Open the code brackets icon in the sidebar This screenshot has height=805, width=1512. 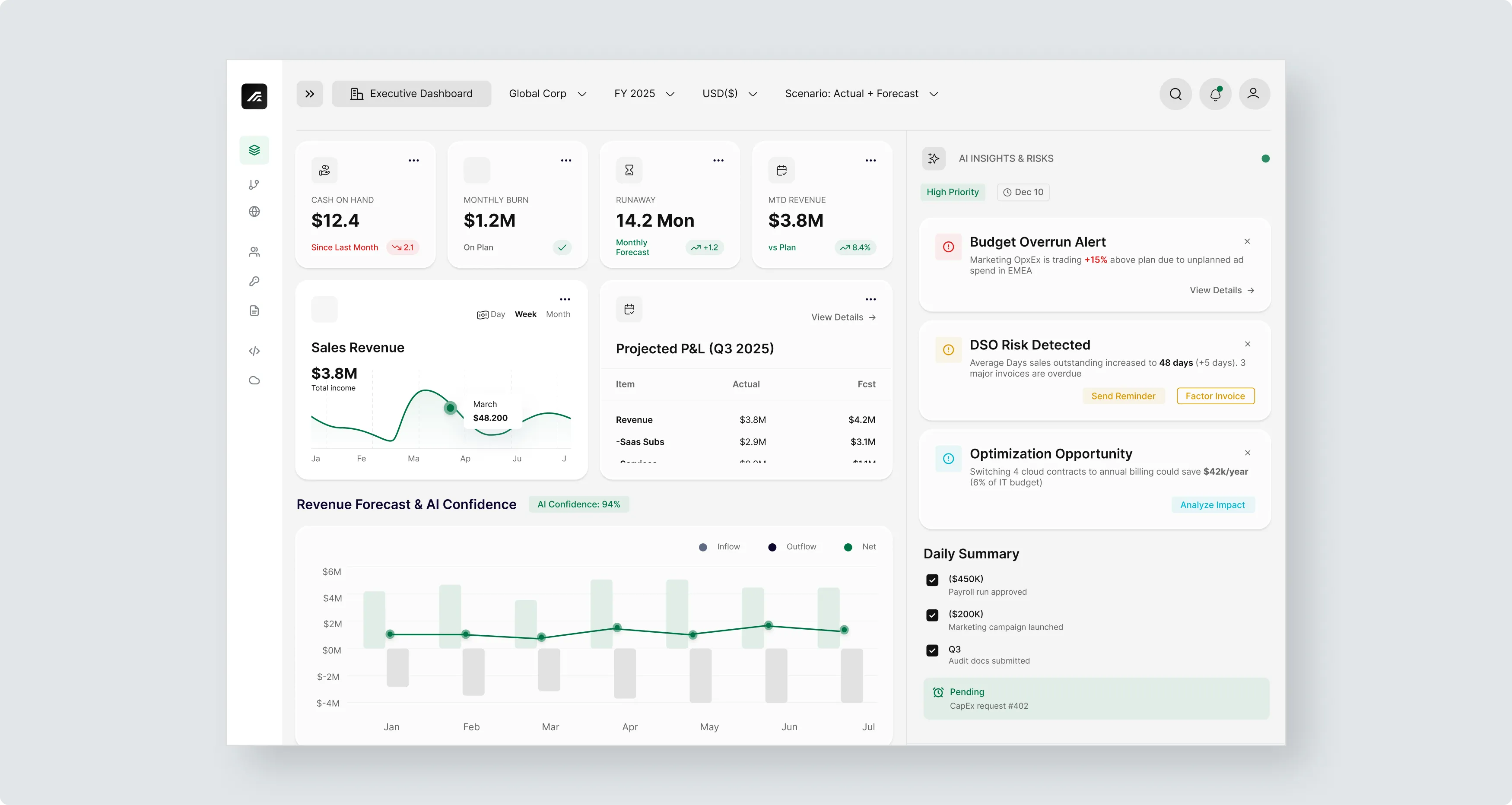pyautogui.click(x=254, y=351)
